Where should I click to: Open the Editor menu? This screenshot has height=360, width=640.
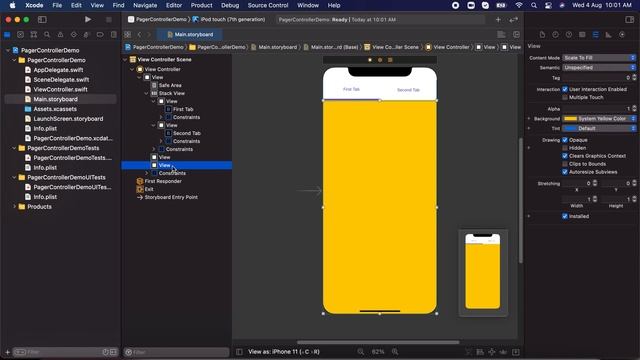click(173, 5)
